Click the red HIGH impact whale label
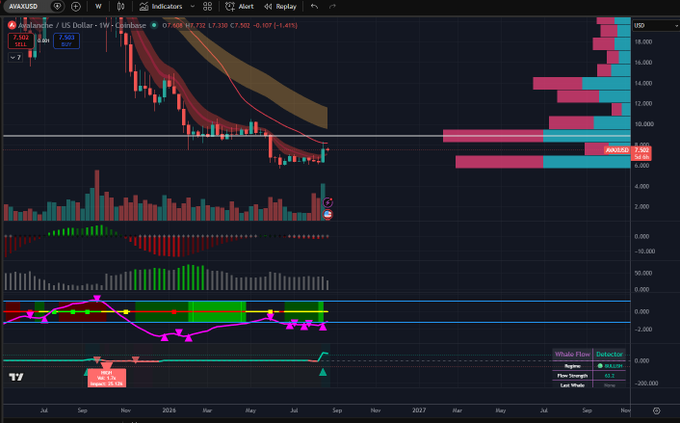The height and width of the screenshot is (423, 680). click(x=107, y=378)
